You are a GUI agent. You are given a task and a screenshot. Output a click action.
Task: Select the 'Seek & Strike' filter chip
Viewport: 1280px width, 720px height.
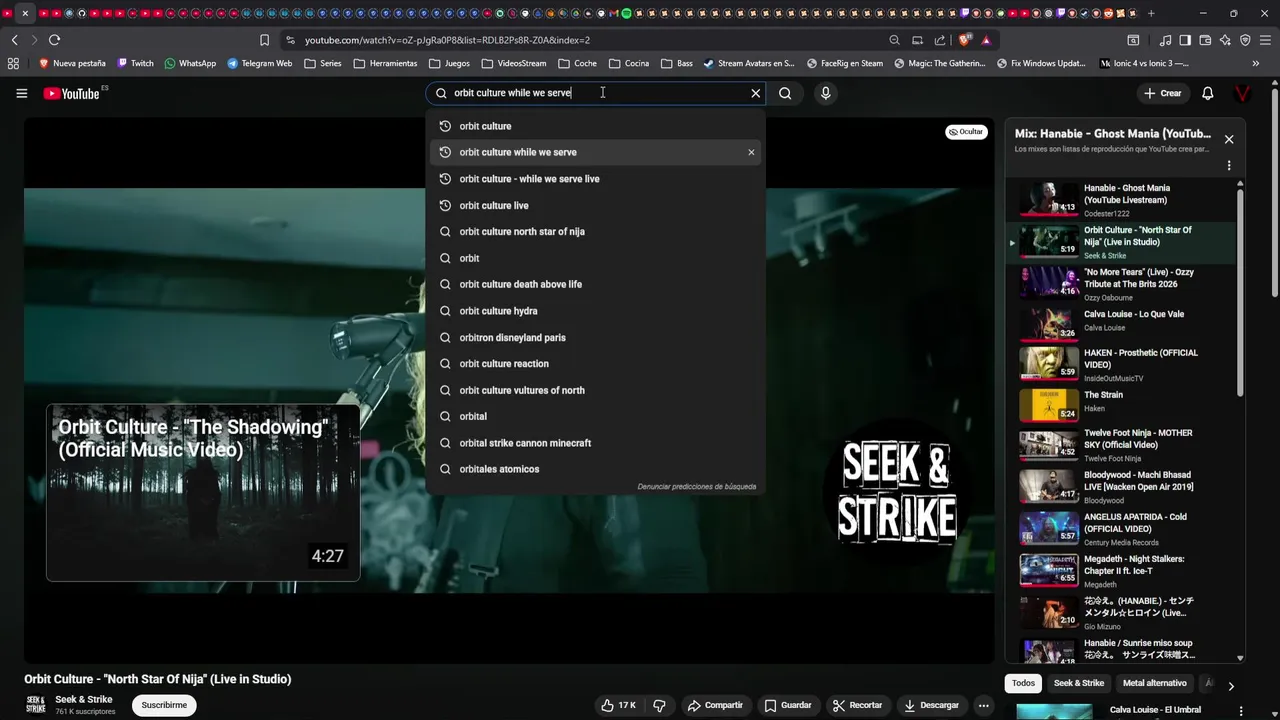[1079, 683]
